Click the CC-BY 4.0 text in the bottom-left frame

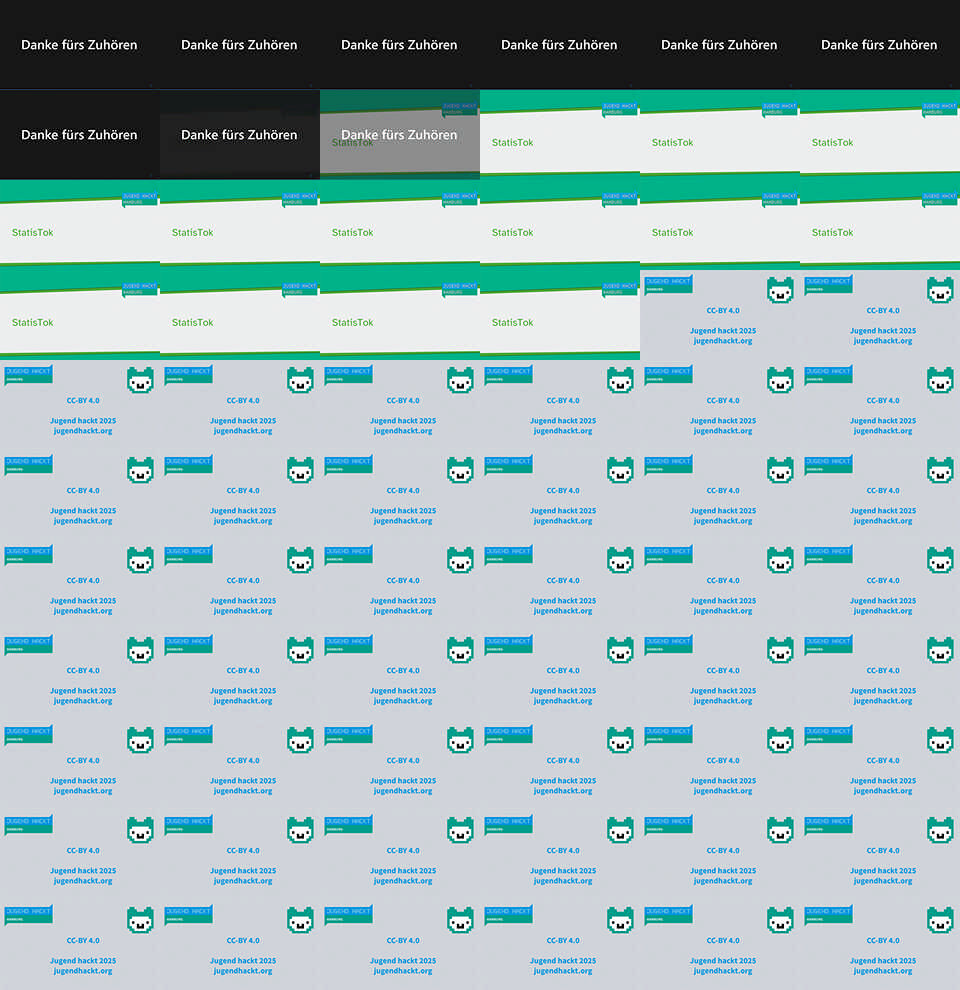[83, 941]
